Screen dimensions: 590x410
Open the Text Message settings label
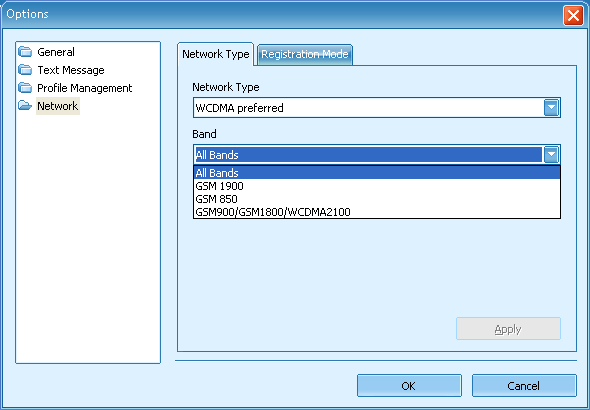coord(71,70)
